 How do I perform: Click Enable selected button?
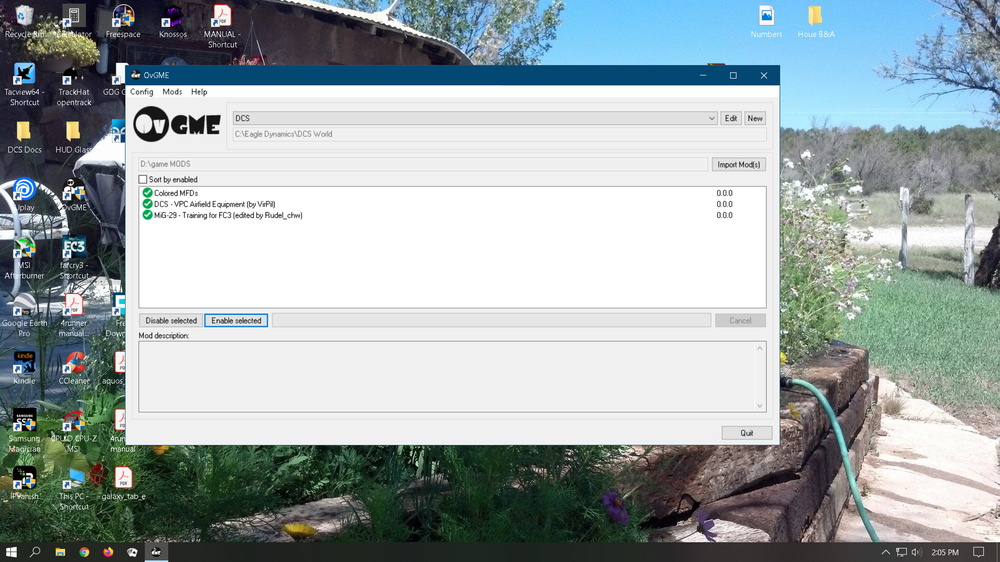(236, 321)
